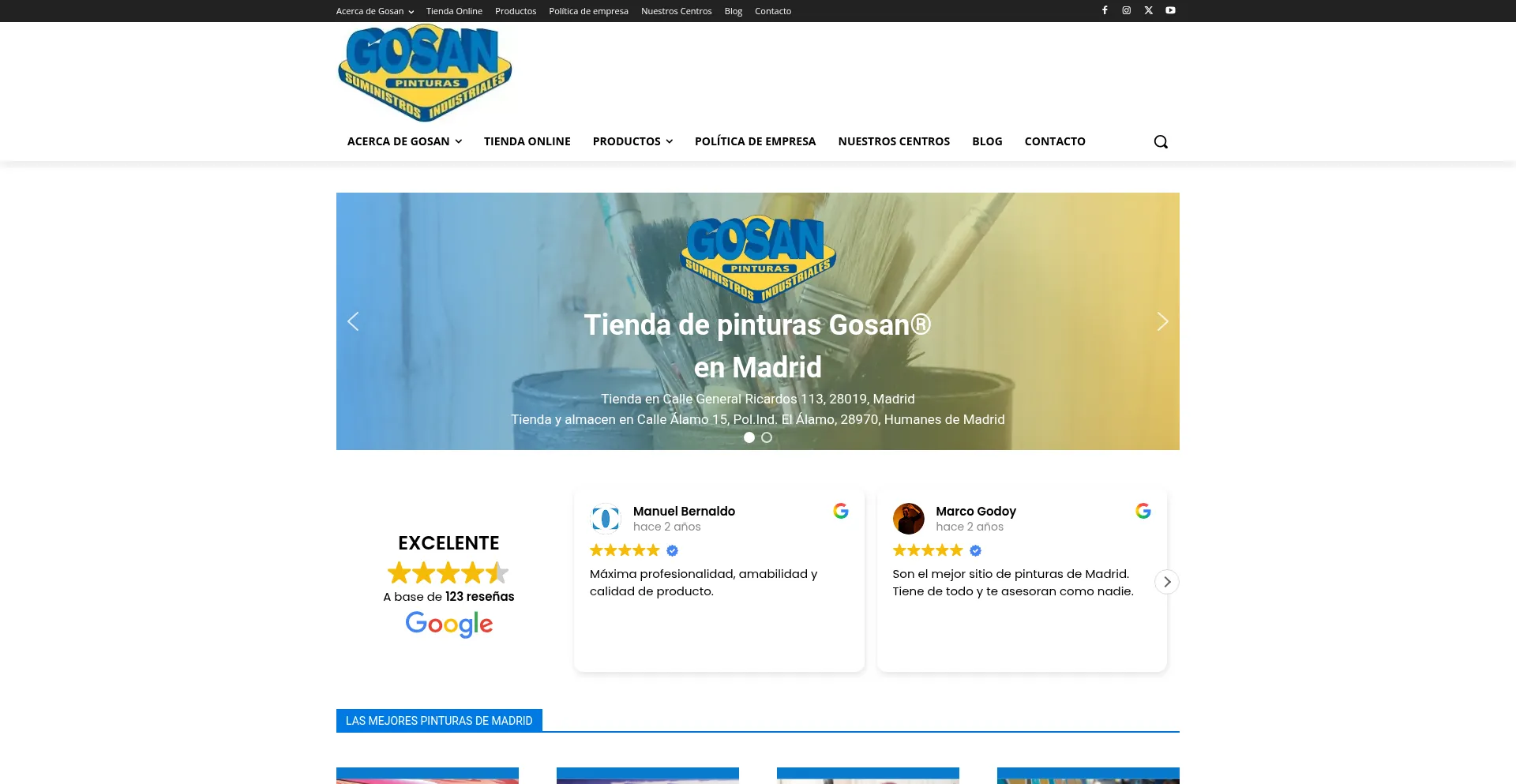Open the search magnifier icon
Screen dimensions: 1516x784
(1161, 141)
